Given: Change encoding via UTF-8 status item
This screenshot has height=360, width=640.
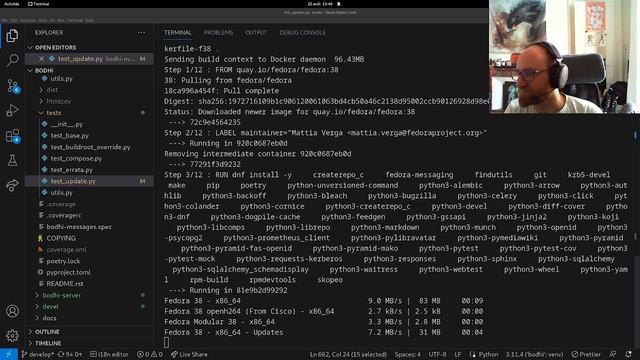Looking at the screenshot, I should (437, 354).
